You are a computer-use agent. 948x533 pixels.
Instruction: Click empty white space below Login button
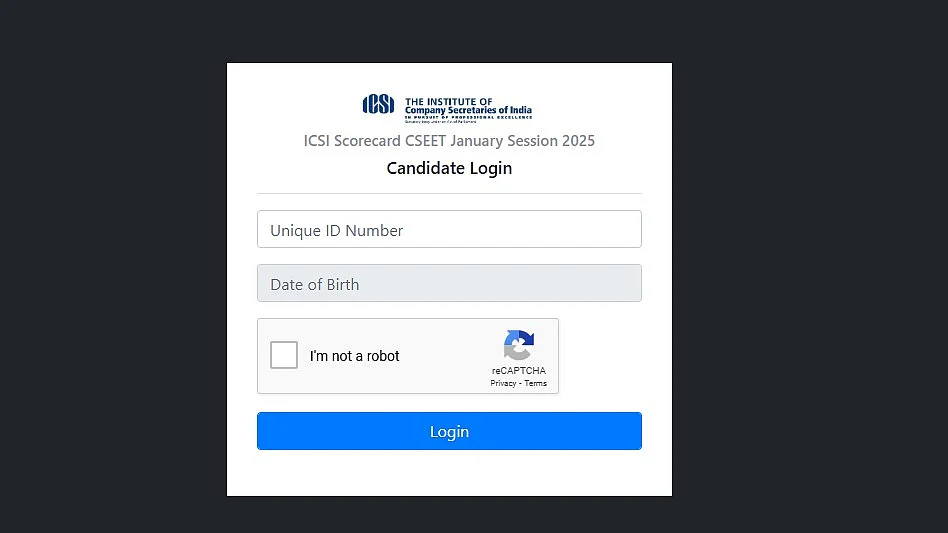pos(449,473)
